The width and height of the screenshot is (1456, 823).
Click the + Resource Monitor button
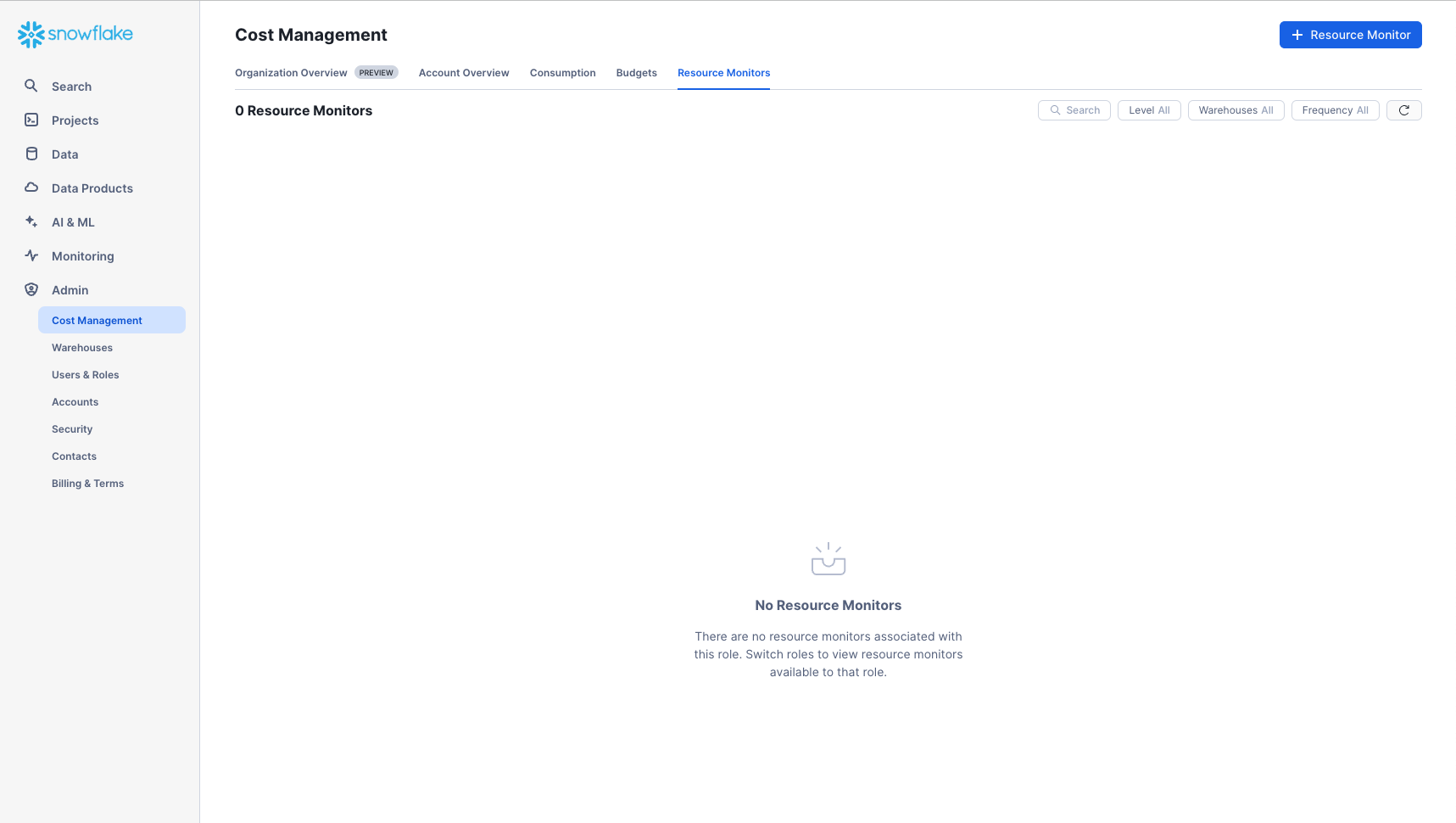[x=1350, y=35]
